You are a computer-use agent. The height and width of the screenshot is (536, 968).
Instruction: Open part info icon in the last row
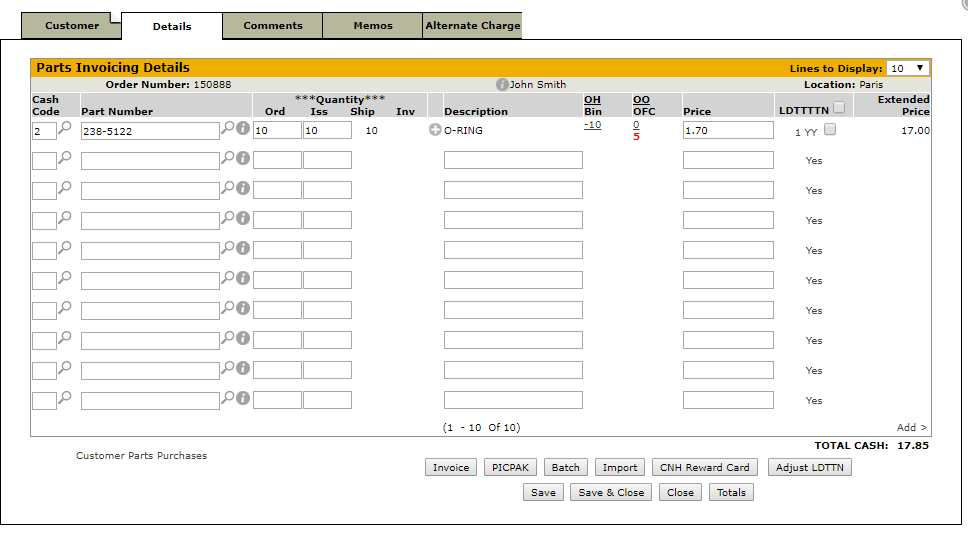pos(242,398)
